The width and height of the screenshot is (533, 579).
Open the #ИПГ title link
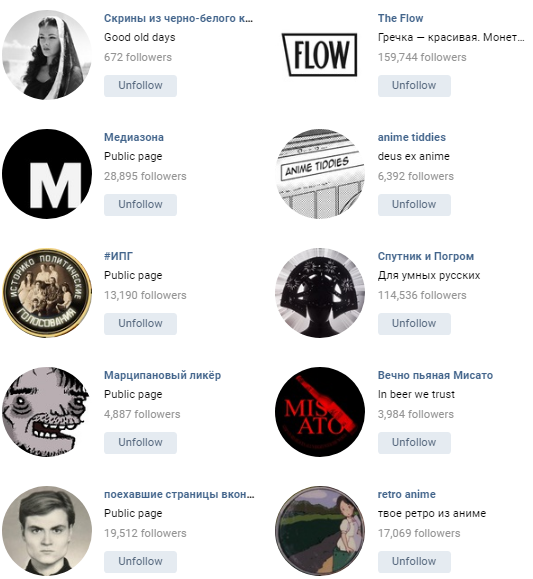point(118,256)
